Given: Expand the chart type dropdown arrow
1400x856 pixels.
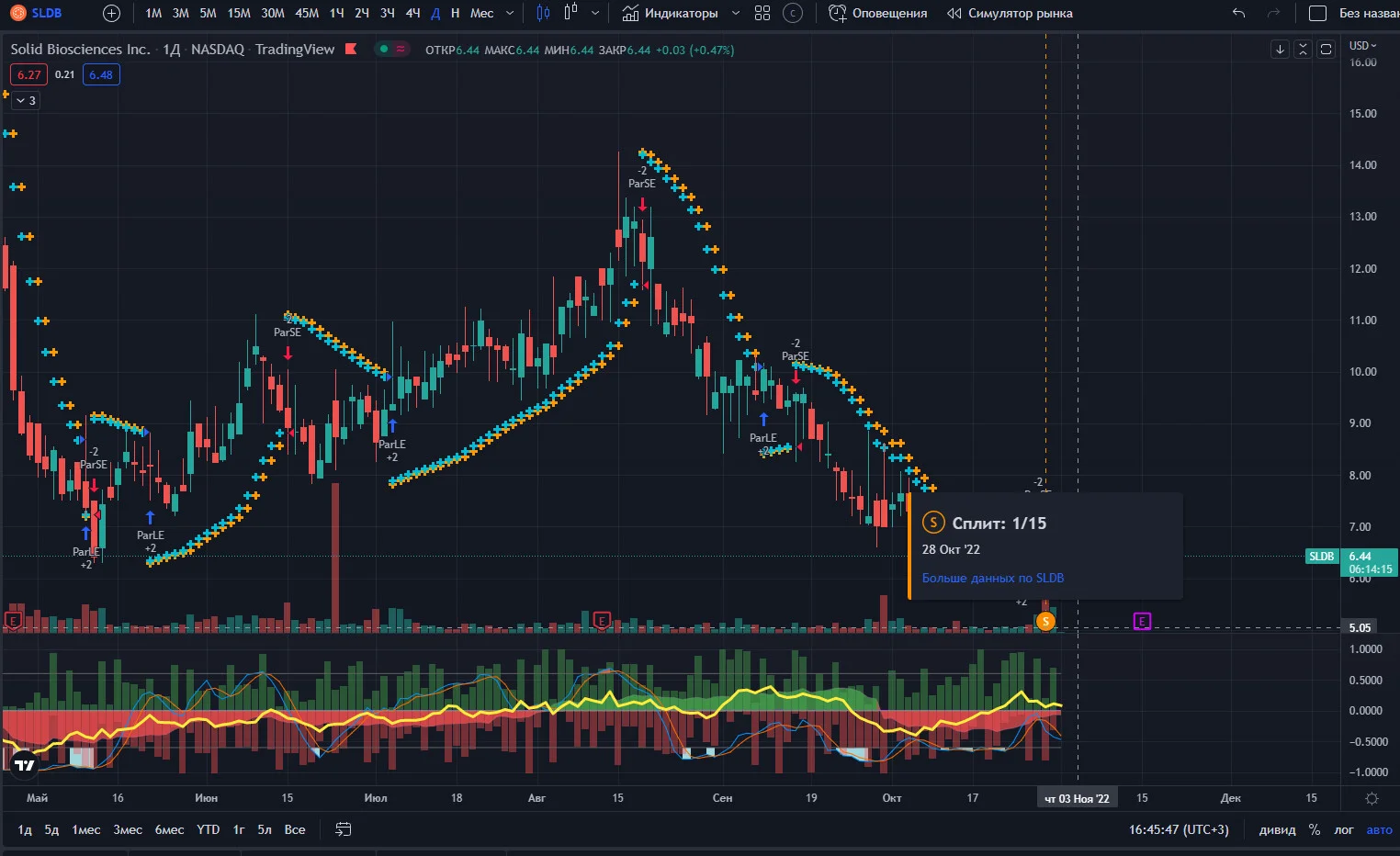Looking at the screenshot, I should 595,13.
